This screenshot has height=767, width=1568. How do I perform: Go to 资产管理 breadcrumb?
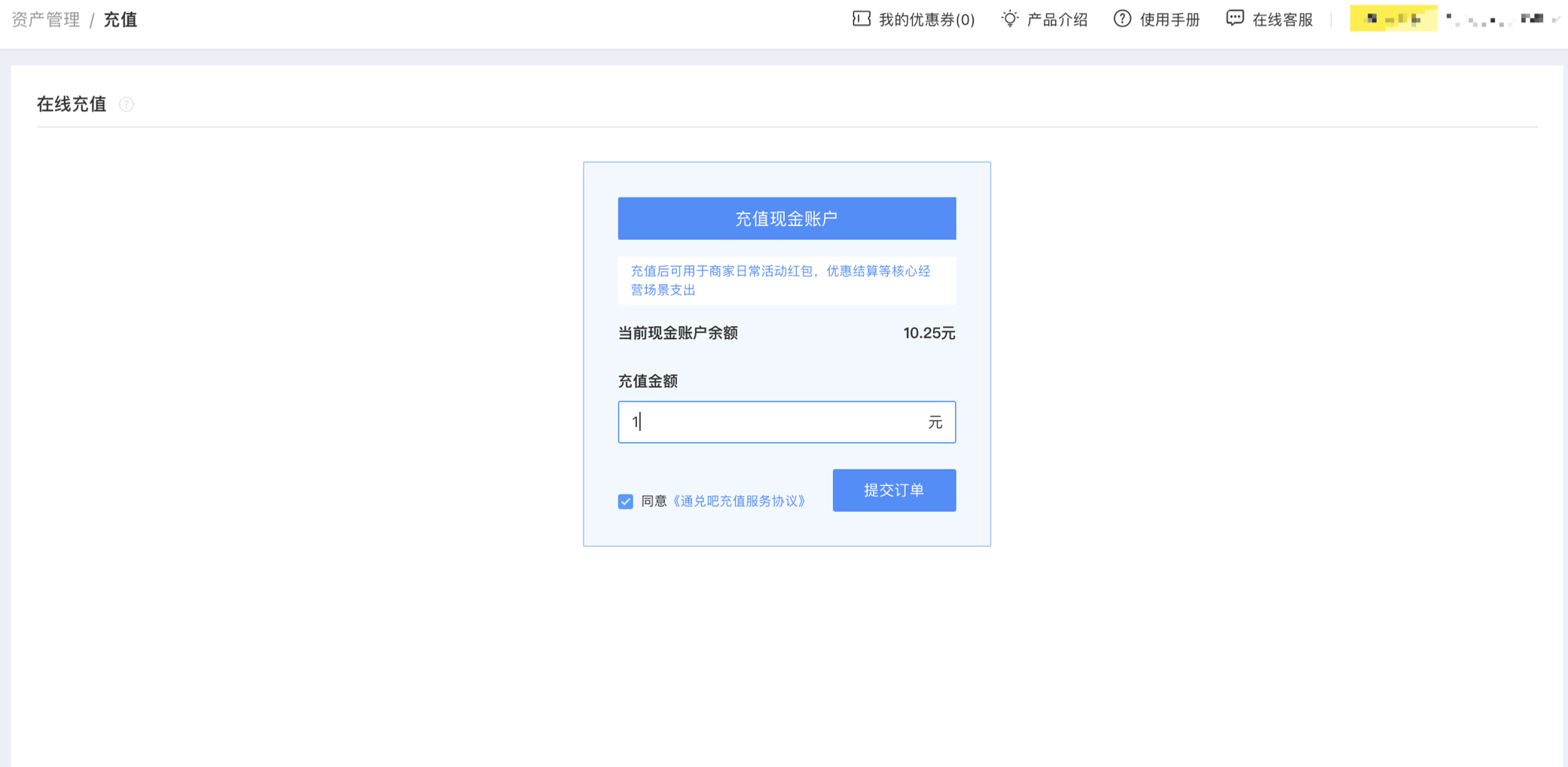46,20
